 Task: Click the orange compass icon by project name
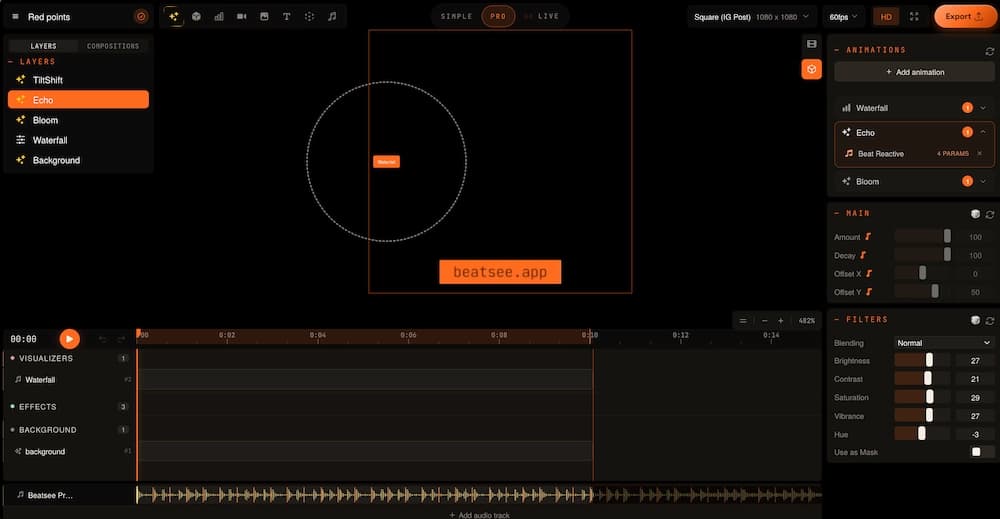tap(141, 17)
